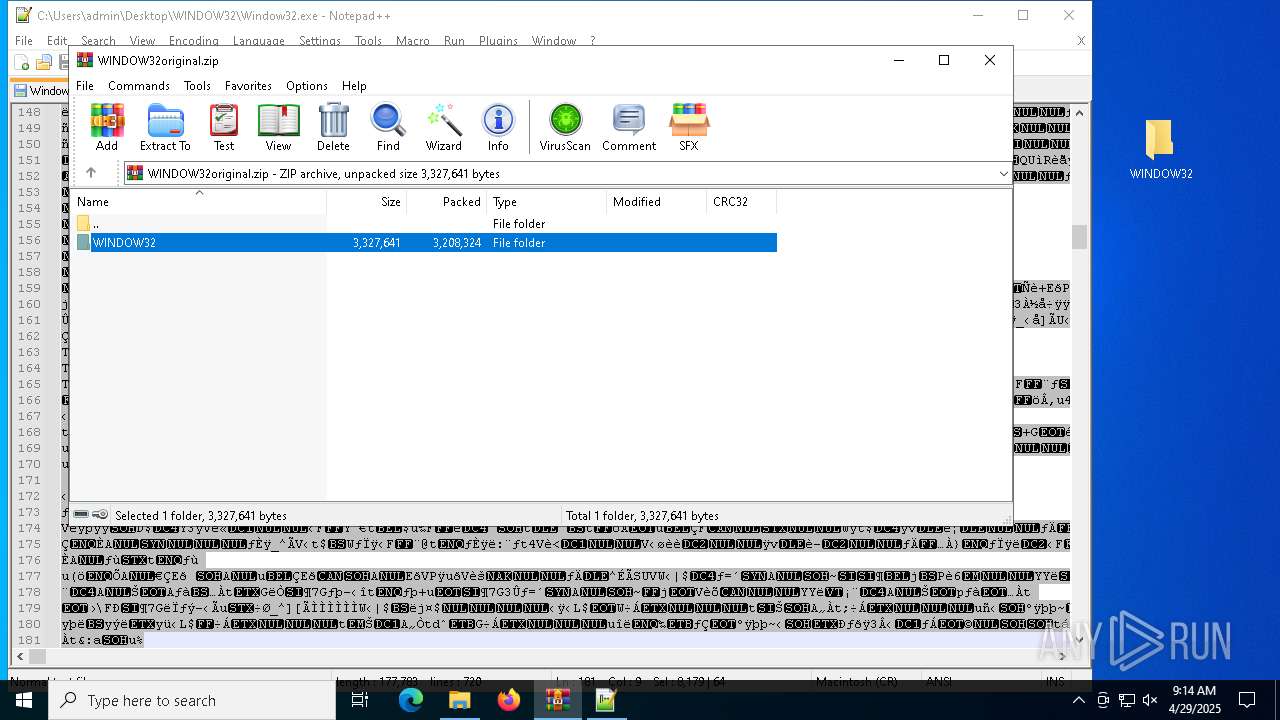Click Notepad++ vertical scrollbar thumb

pos(1079,237)
